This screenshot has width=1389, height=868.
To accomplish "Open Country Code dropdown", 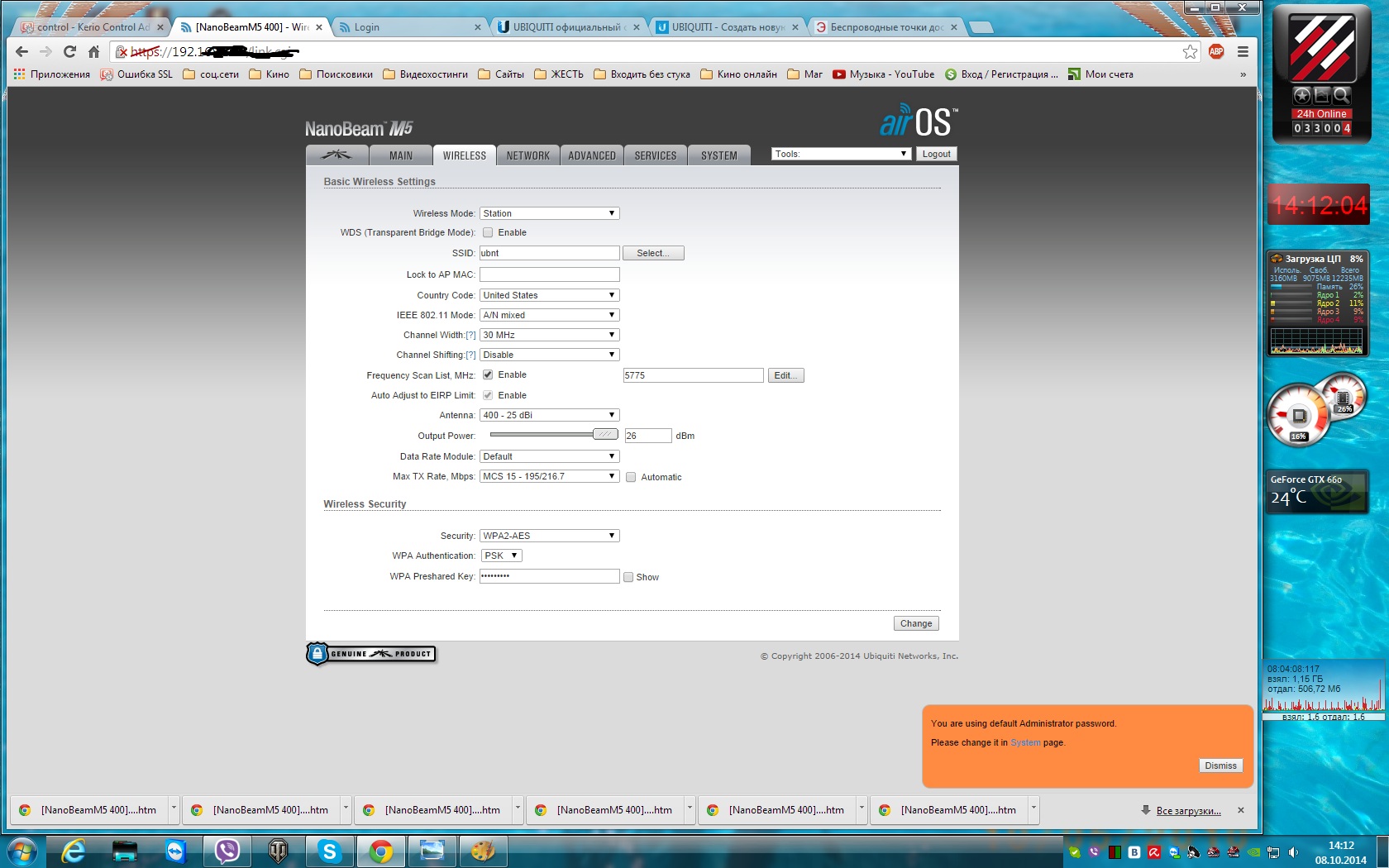I will (549, 295).
